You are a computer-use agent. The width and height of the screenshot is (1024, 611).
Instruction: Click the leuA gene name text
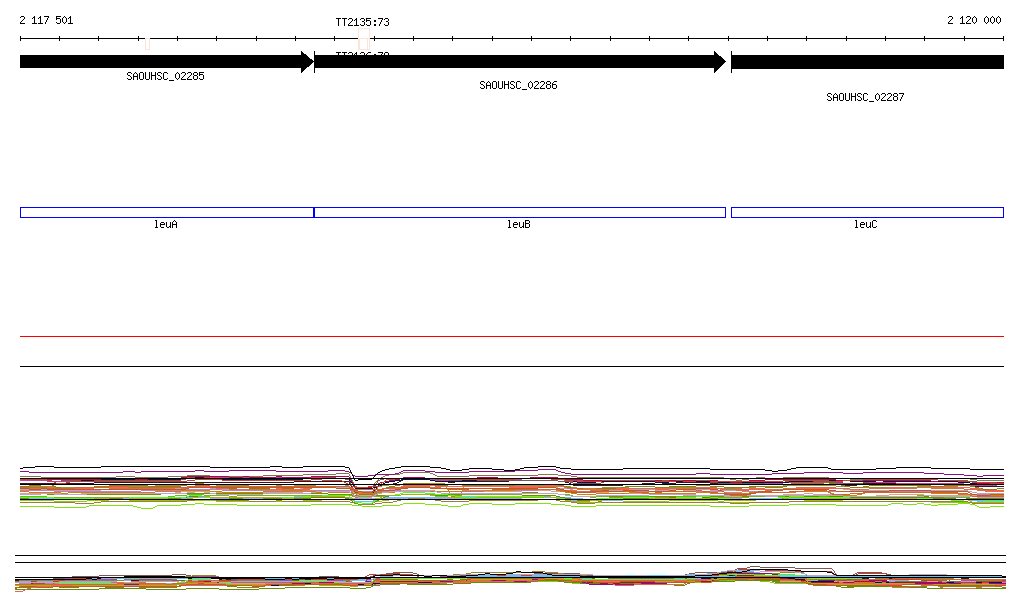pos(166,225)
